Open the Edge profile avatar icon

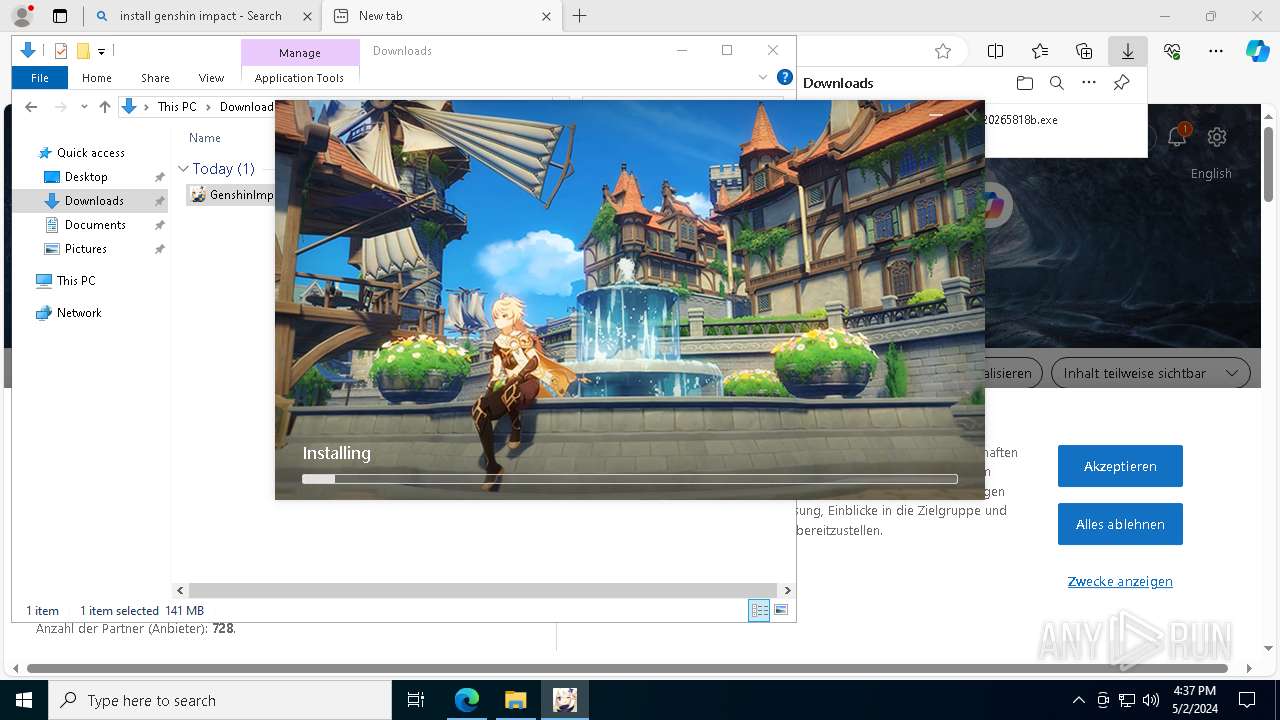(x=21, y=16)
